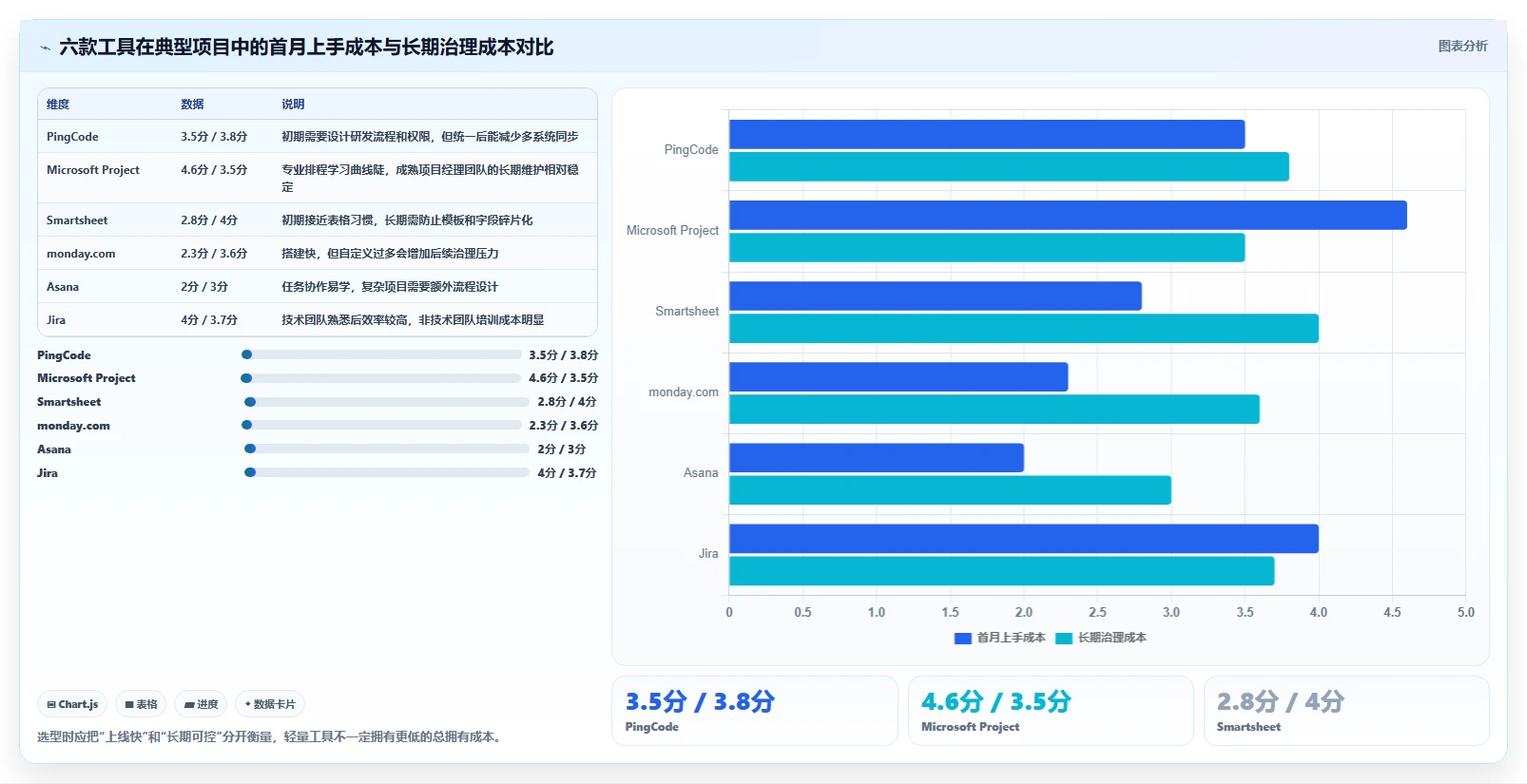Select the 表格 tag chip
This screenshot has width=1527, height=784.
pyautogui.click(x=141, y=704)
